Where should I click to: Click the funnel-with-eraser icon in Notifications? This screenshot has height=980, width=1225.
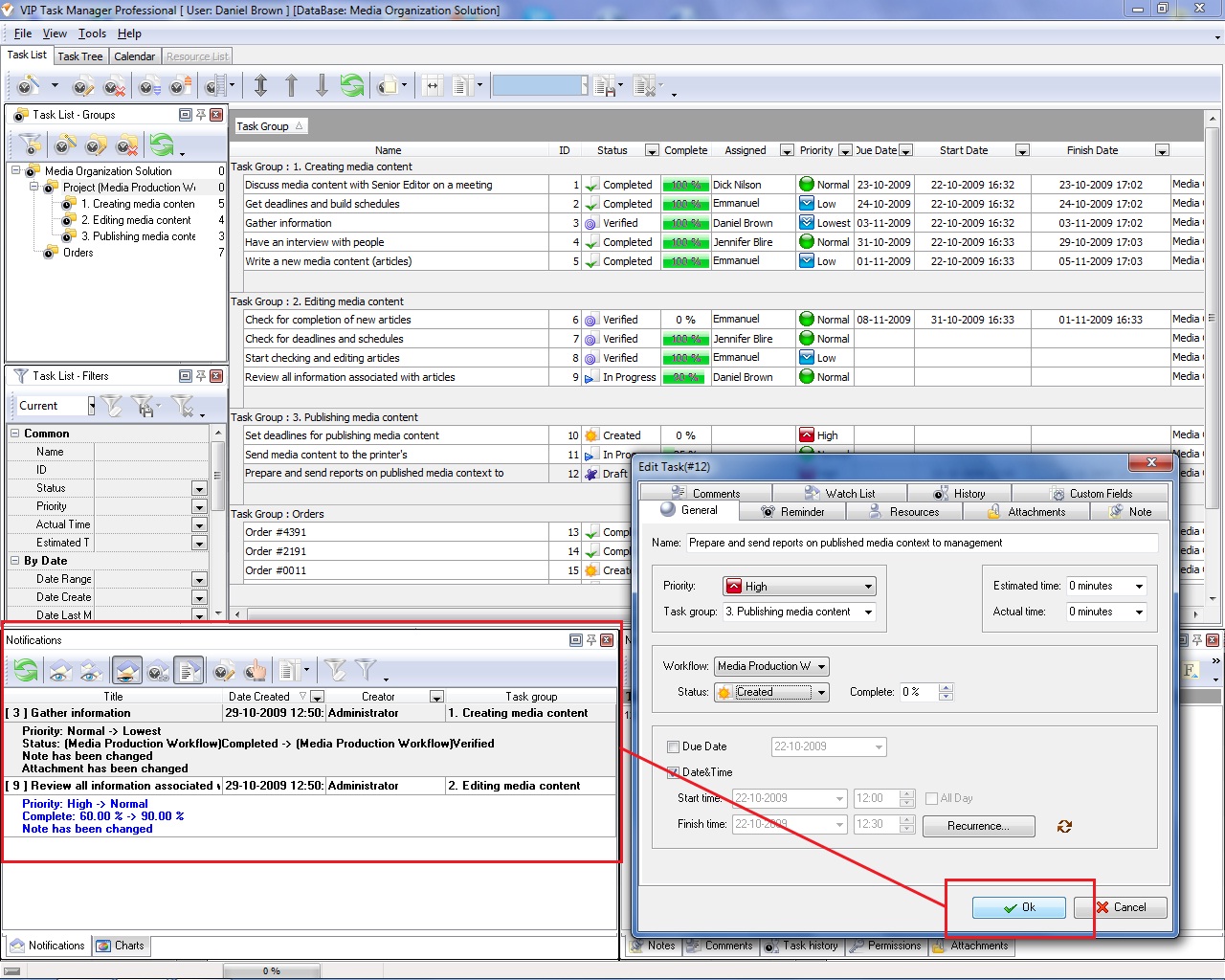coord(334,670)
